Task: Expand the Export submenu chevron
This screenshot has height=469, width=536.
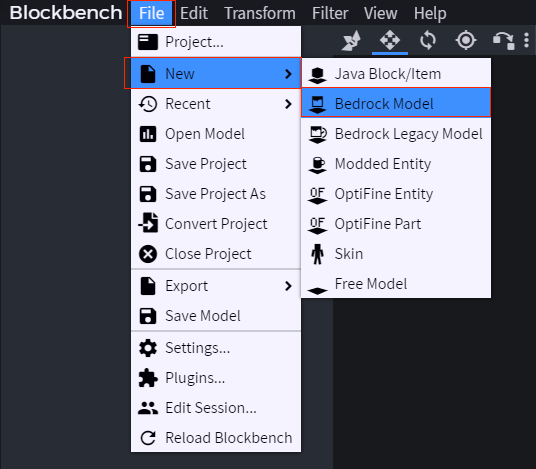Action: tap(289, 286)
